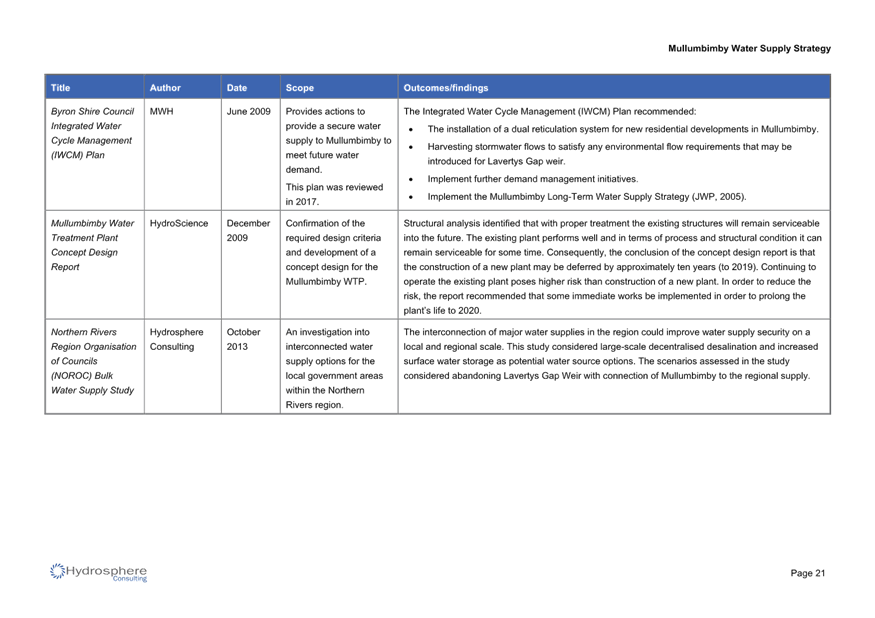
Task: Click findings paragraph starting 'Structural analysis identified'
Action: click(x=613, y=267)
